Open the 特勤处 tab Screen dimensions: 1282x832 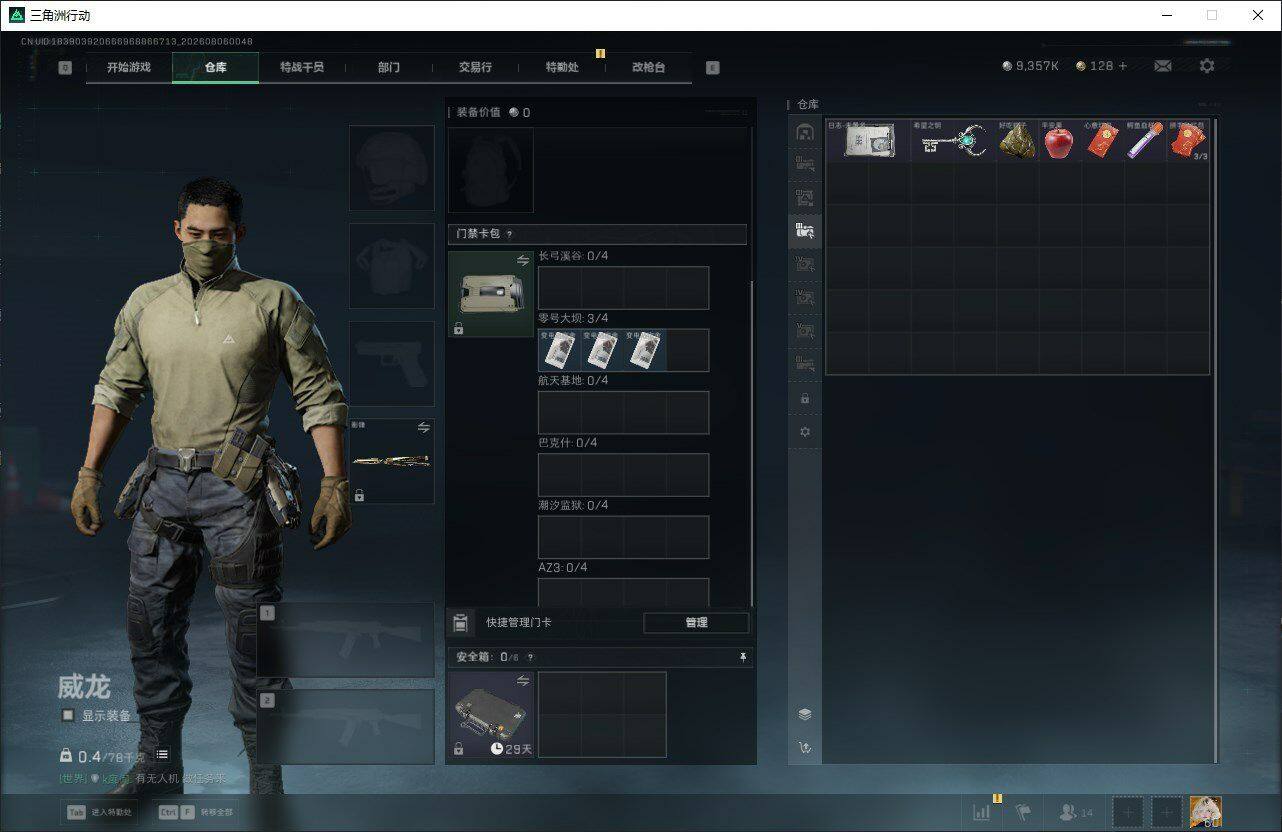click(562, 67)
